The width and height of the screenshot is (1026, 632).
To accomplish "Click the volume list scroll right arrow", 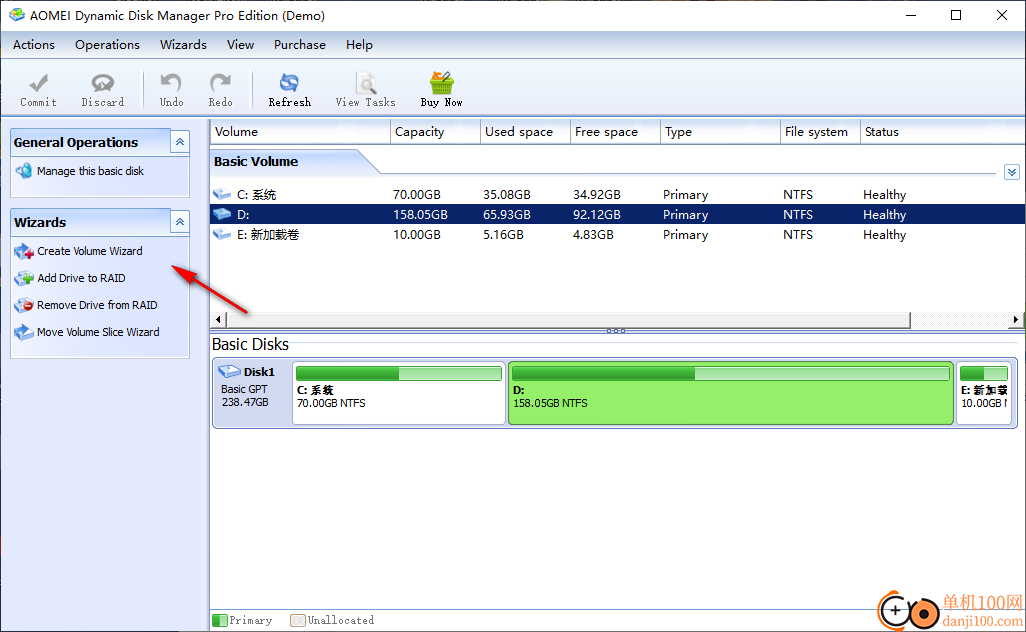I will click(x=1016, y=319).
